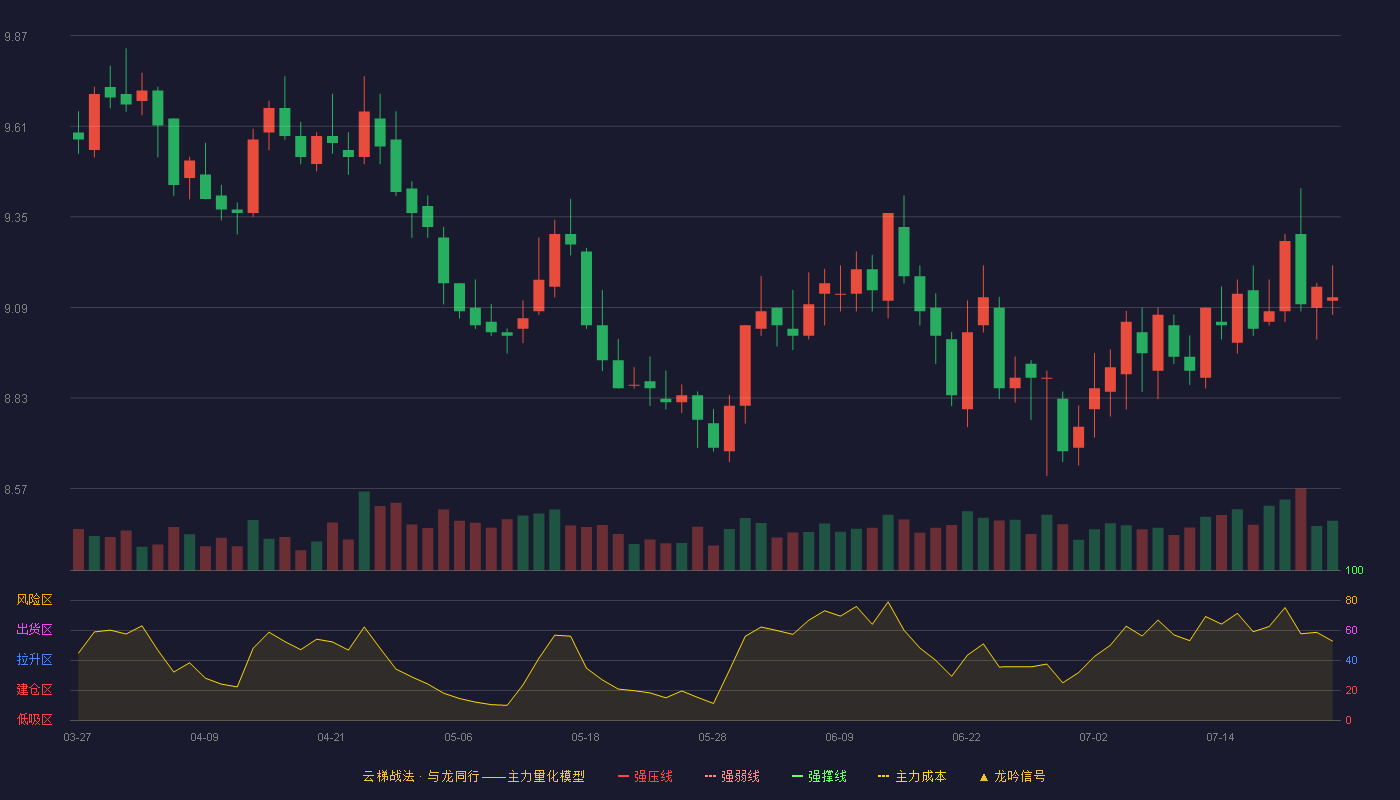Toggle the 强弱线 legend entry
The height and width of the screenshot is (800, 1400).
click(732, 776)
